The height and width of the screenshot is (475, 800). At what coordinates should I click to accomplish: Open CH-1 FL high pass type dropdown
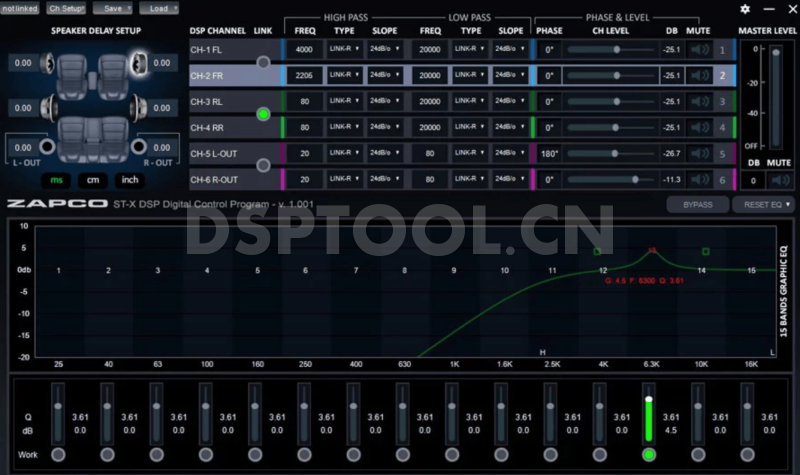tap(344, 49)
